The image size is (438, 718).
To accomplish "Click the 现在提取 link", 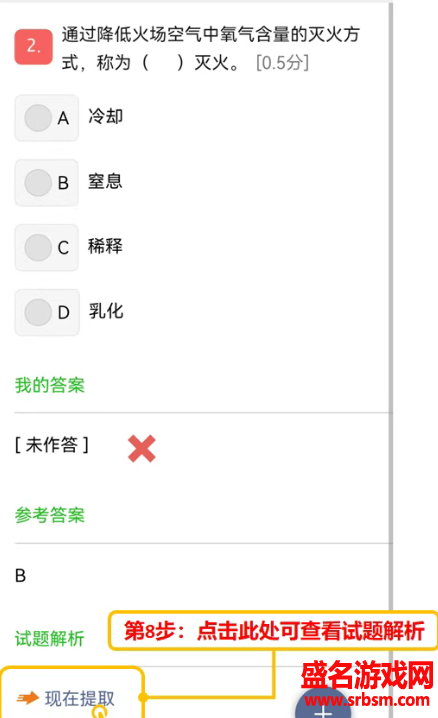I will click(x=80, y=698).
